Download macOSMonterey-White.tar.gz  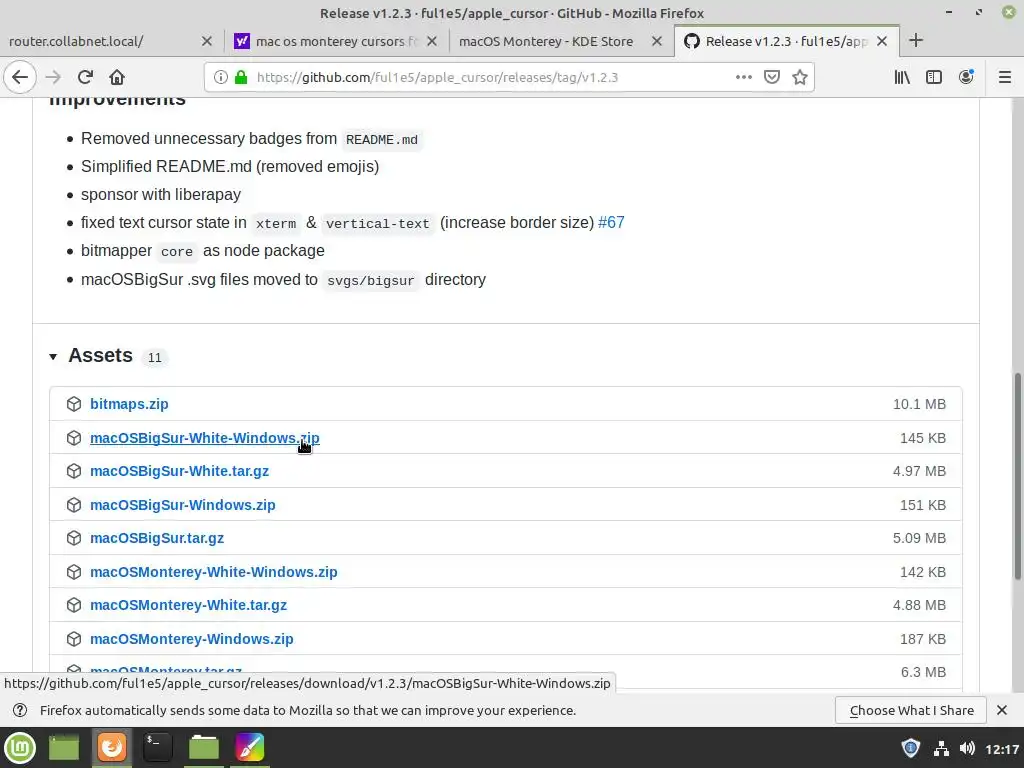[188, 605]
